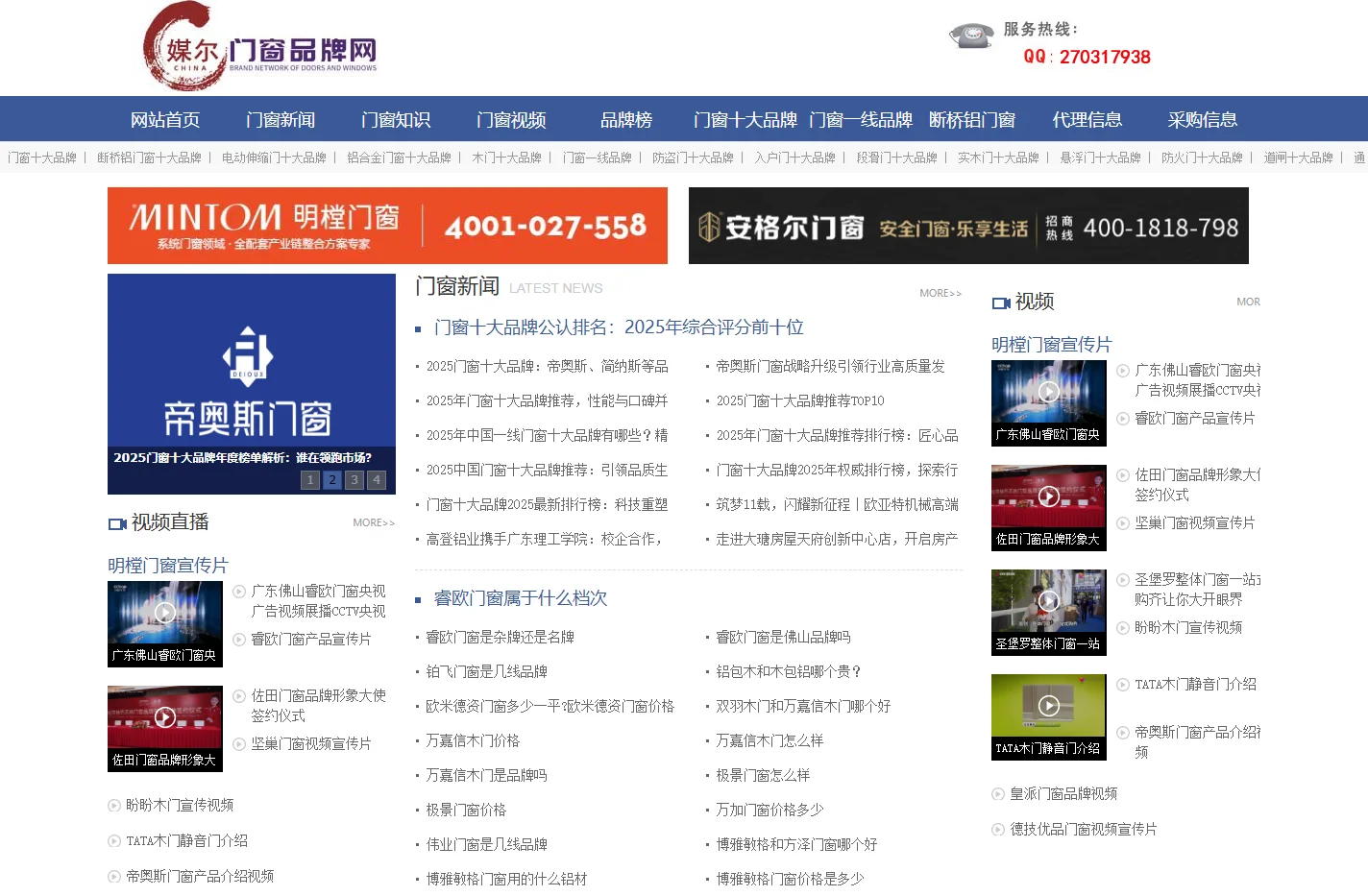The height and width of the screenshot is (896, 1368).
Task: Go to slide 2 in banner carousel
Action: (332, 479)
